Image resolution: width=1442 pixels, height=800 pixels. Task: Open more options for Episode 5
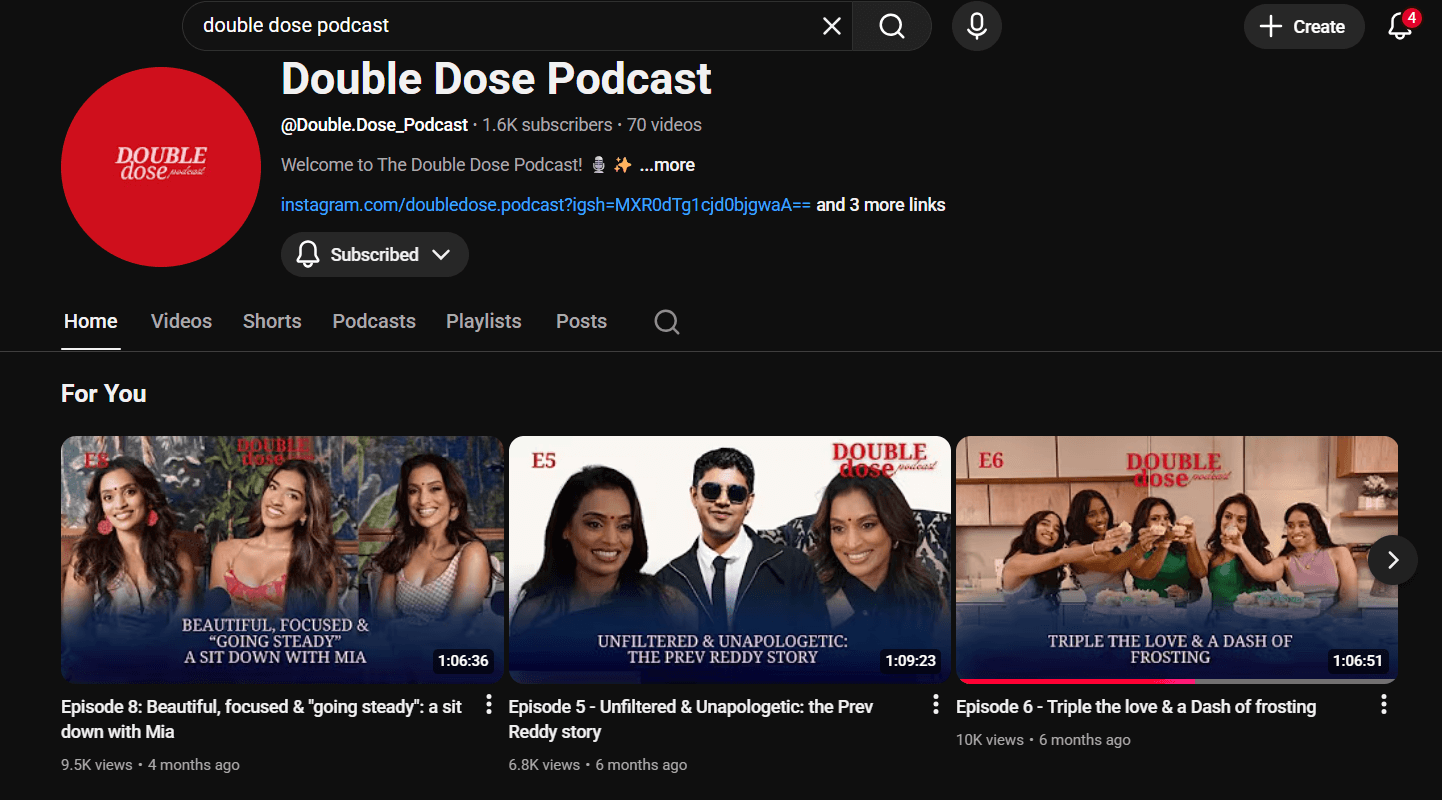tap(936, 704)
